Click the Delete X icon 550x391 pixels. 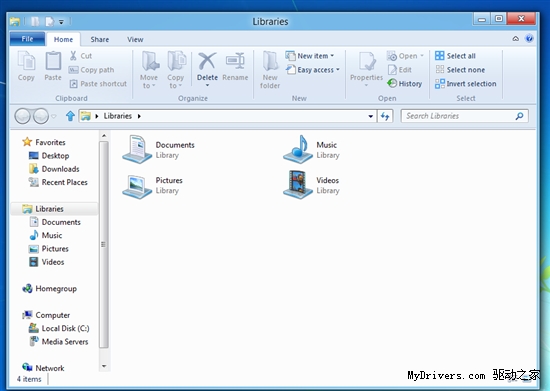pyautogui.click(x=207, y=61)
